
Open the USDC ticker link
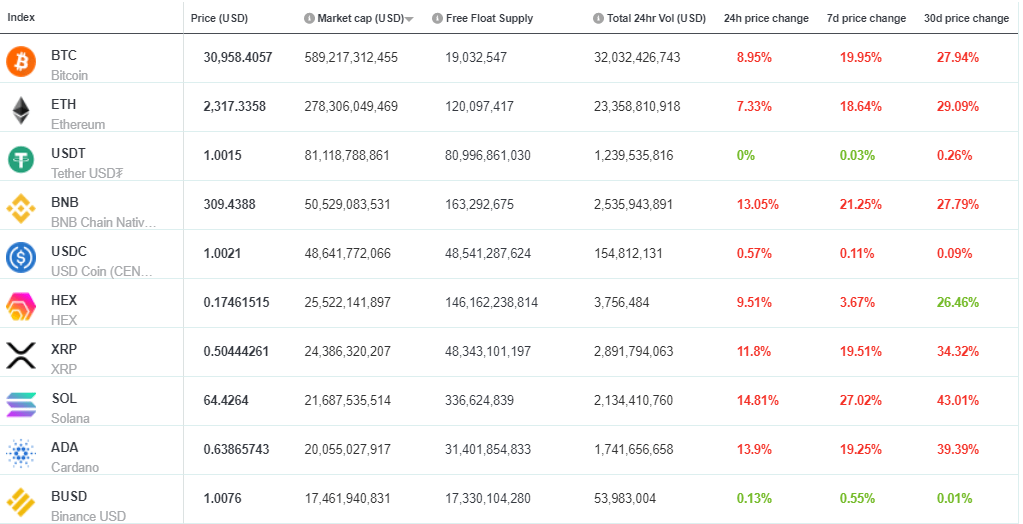click(69, 251)
